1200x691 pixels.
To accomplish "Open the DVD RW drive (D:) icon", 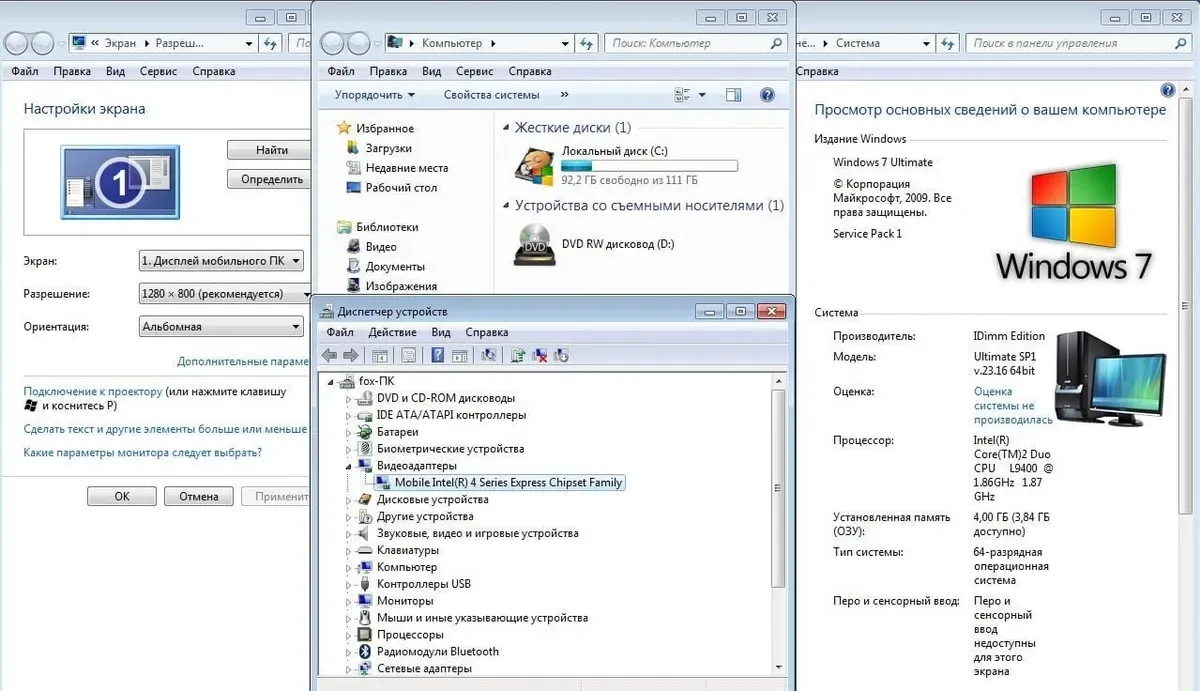I will pyautogui.click(x=535, y=245).
